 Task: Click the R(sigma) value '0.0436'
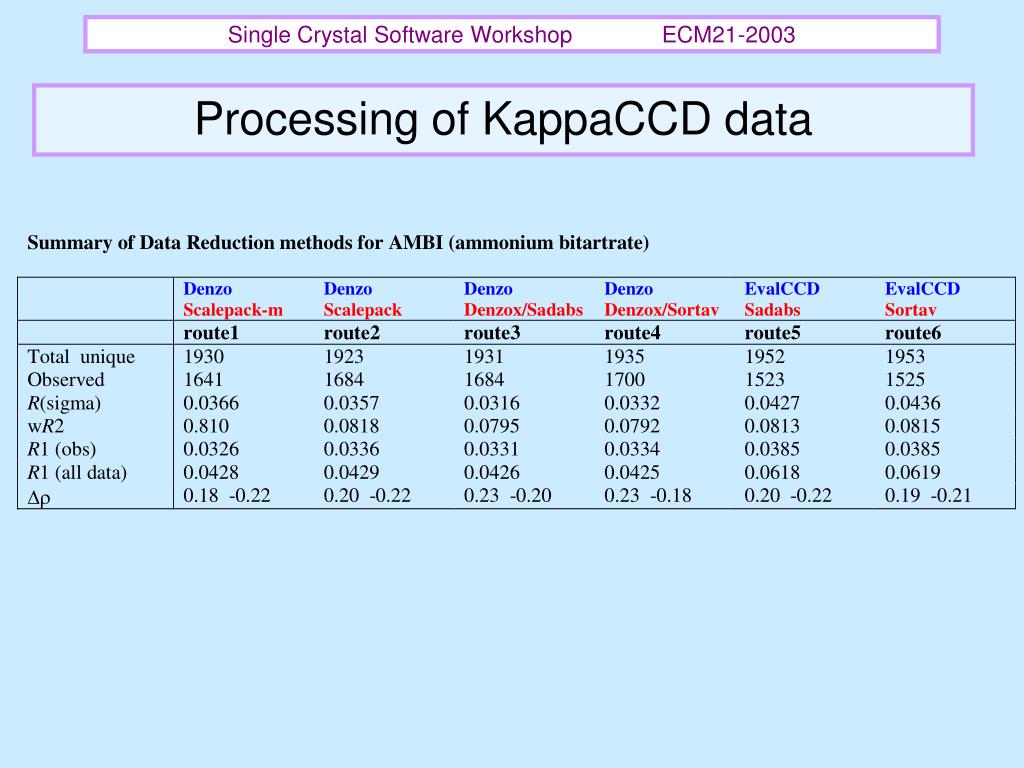point(913,403)
